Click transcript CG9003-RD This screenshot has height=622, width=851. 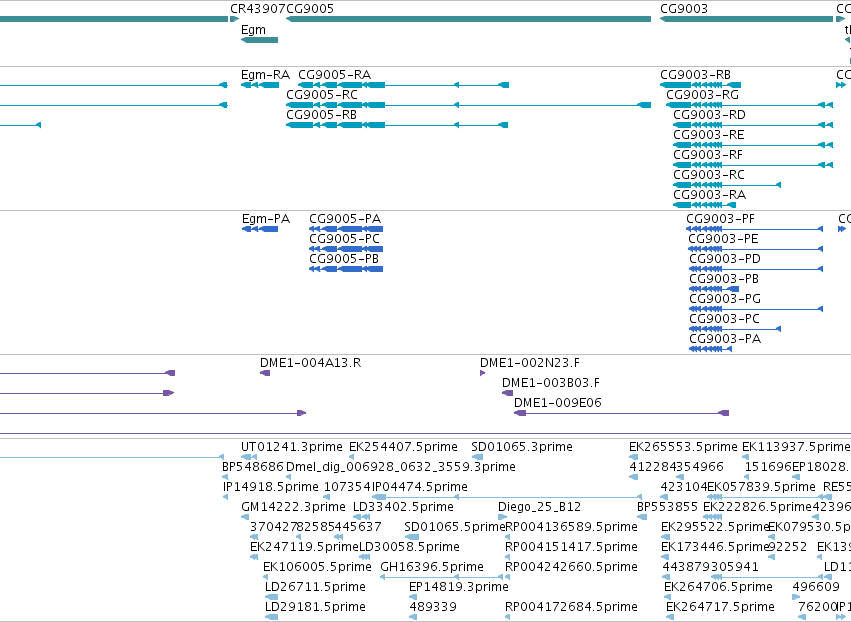pyautogui.click(x=709, y=115)
